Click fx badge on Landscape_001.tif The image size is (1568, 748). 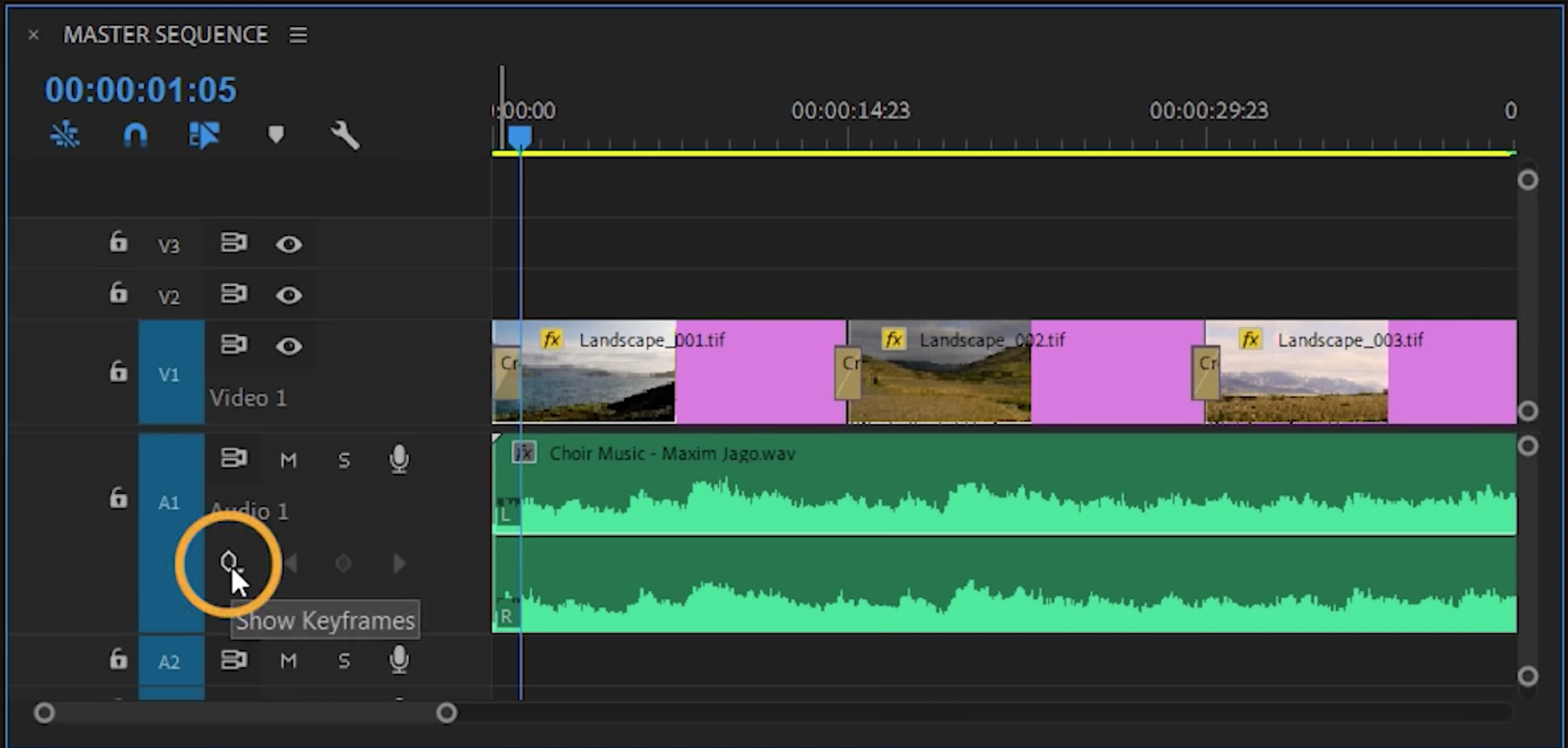click(x=551, y=340)
